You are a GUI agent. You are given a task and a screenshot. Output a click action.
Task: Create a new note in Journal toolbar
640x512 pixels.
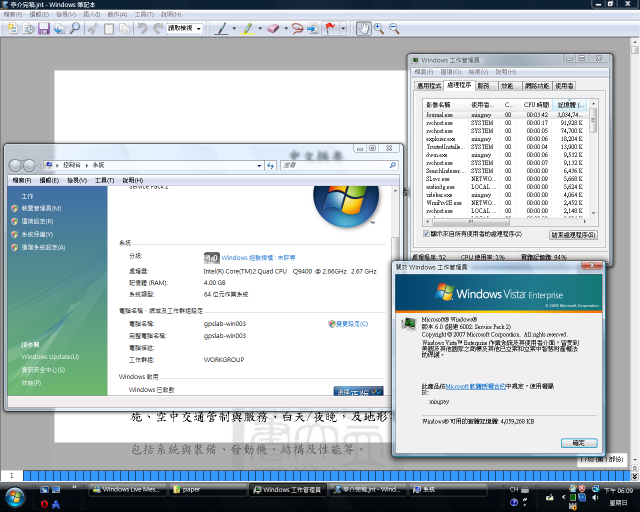(13, 29)
